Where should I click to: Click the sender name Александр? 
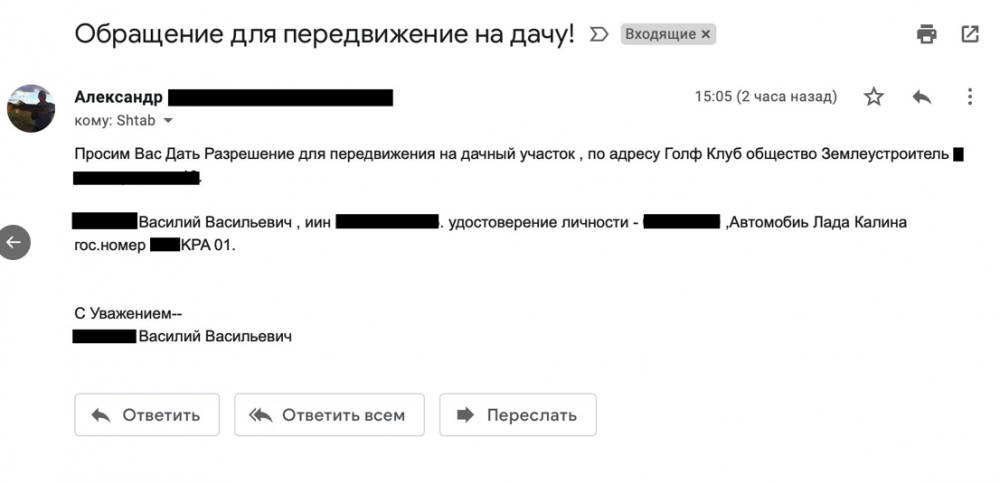118,97
